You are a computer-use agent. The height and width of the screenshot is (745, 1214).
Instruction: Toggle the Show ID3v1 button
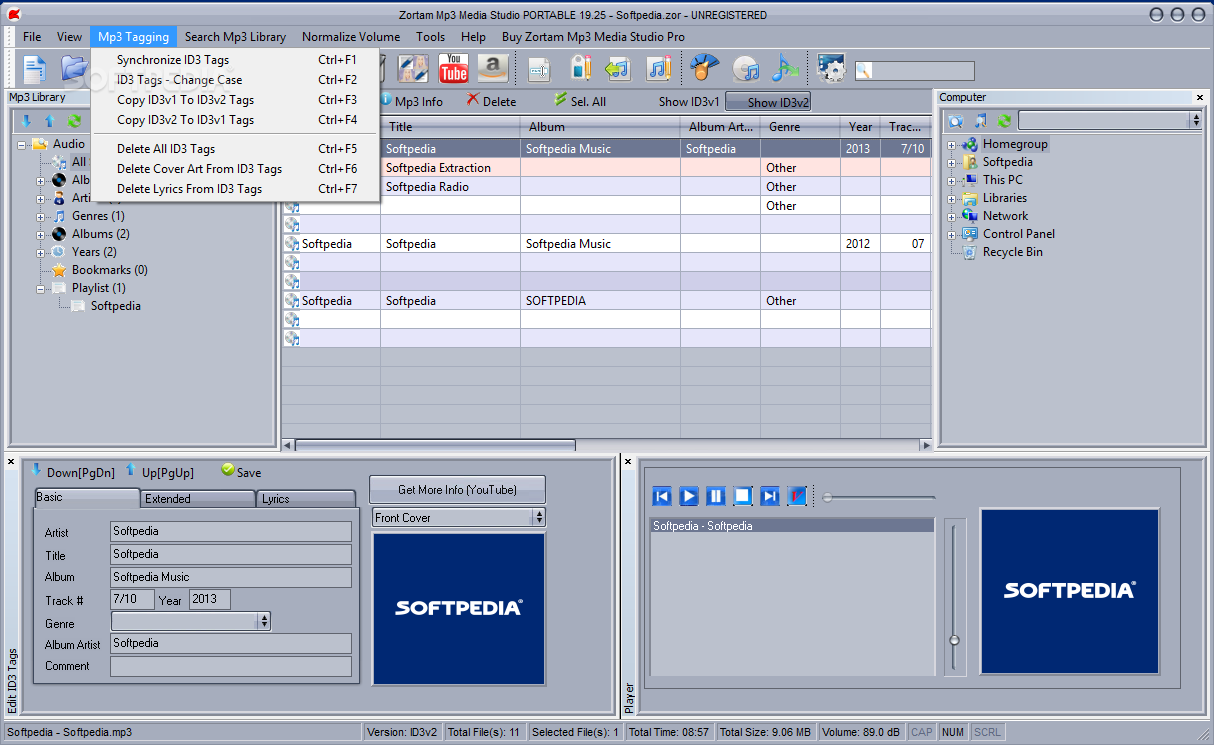point(688,101)
